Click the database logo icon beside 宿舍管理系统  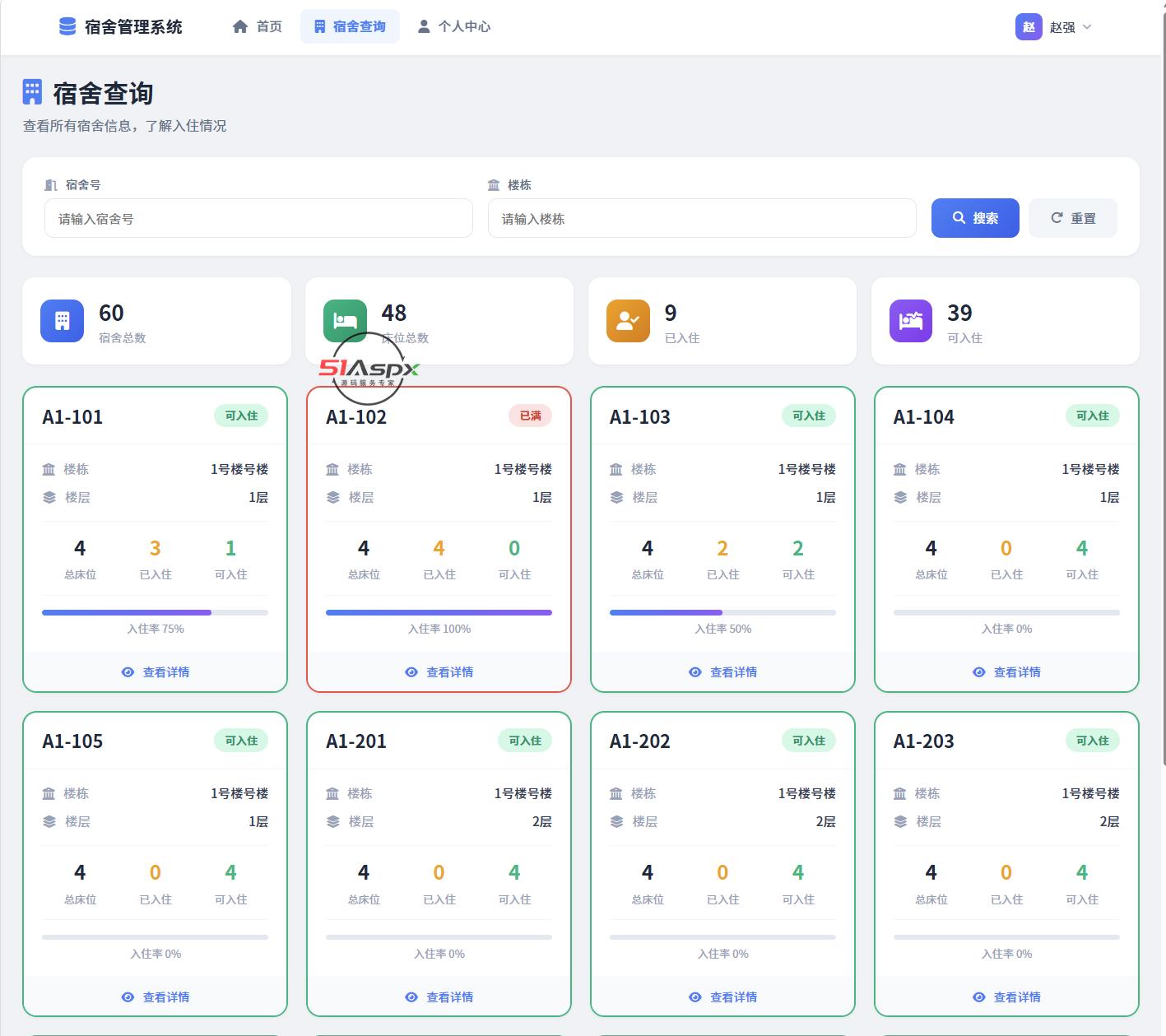point(67,26)
